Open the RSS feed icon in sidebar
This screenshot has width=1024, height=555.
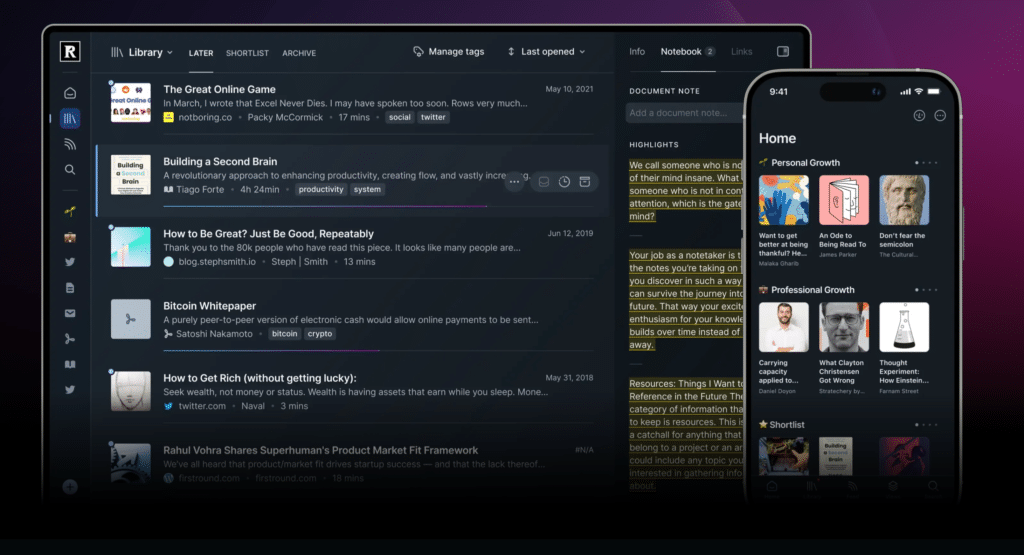click(x=70, y=144)
